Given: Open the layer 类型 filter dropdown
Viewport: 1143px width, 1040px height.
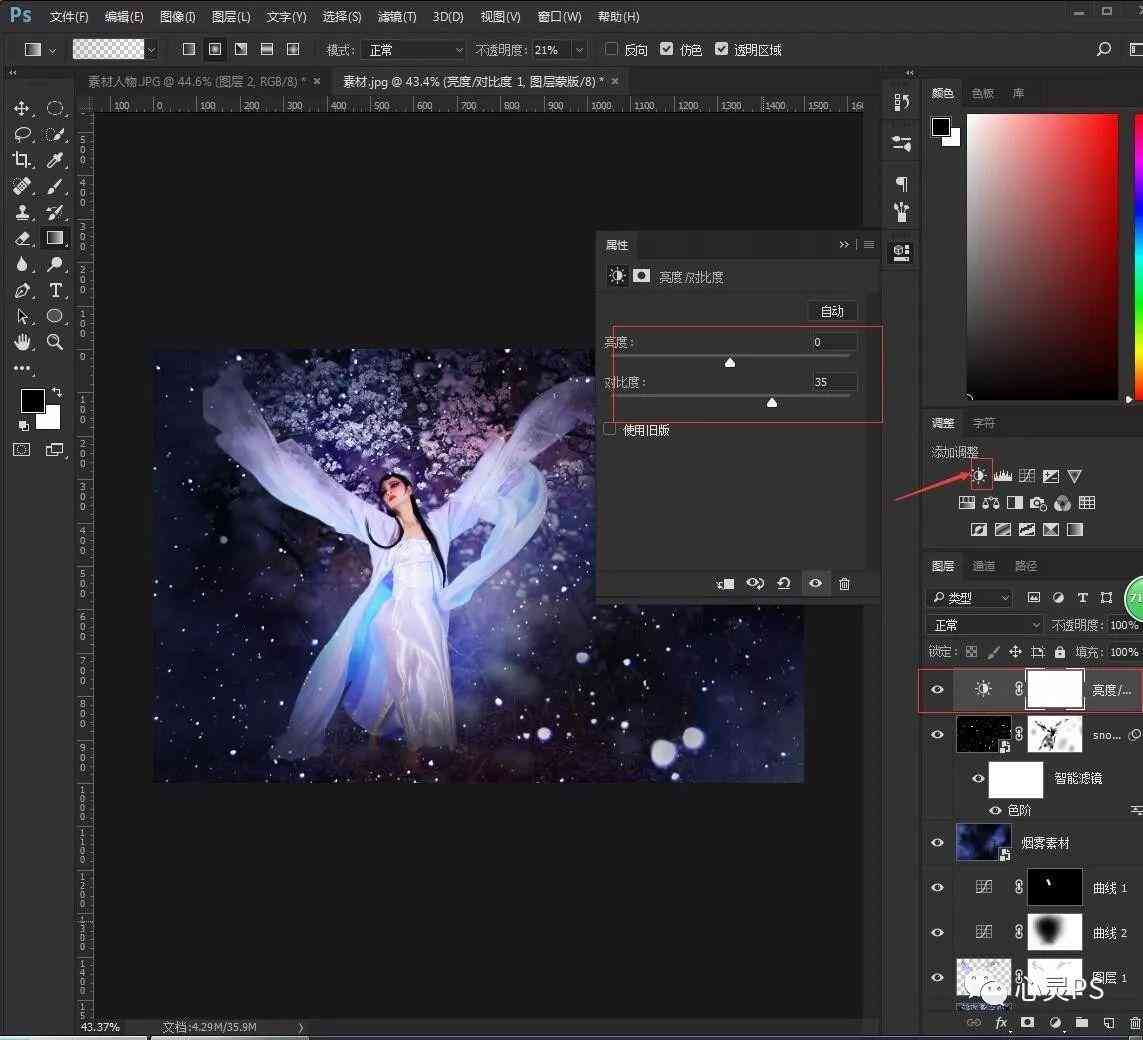Looking at the screenshot, I should click(x=969, y=598).
